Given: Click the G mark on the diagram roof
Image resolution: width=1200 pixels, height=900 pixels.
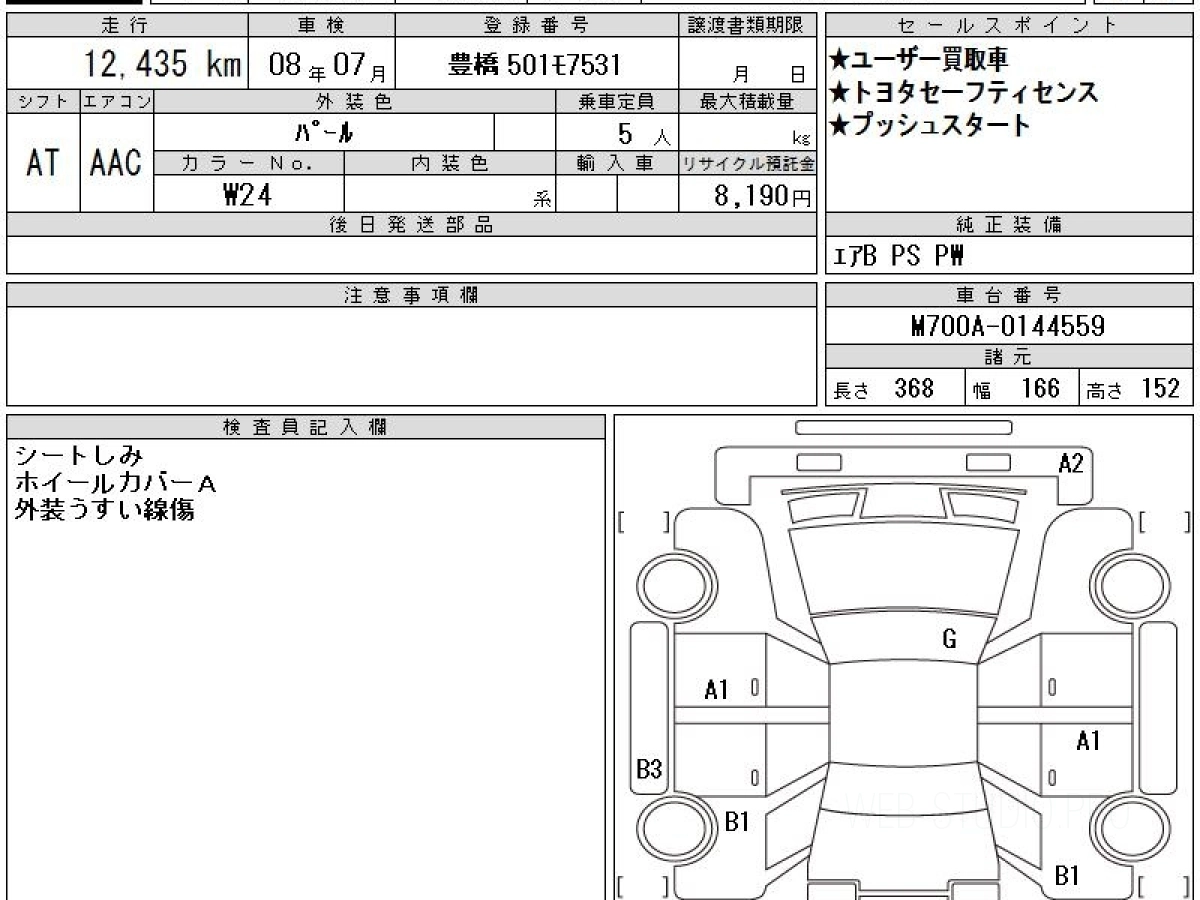Looking at the screenshot, I should (949, 641).
